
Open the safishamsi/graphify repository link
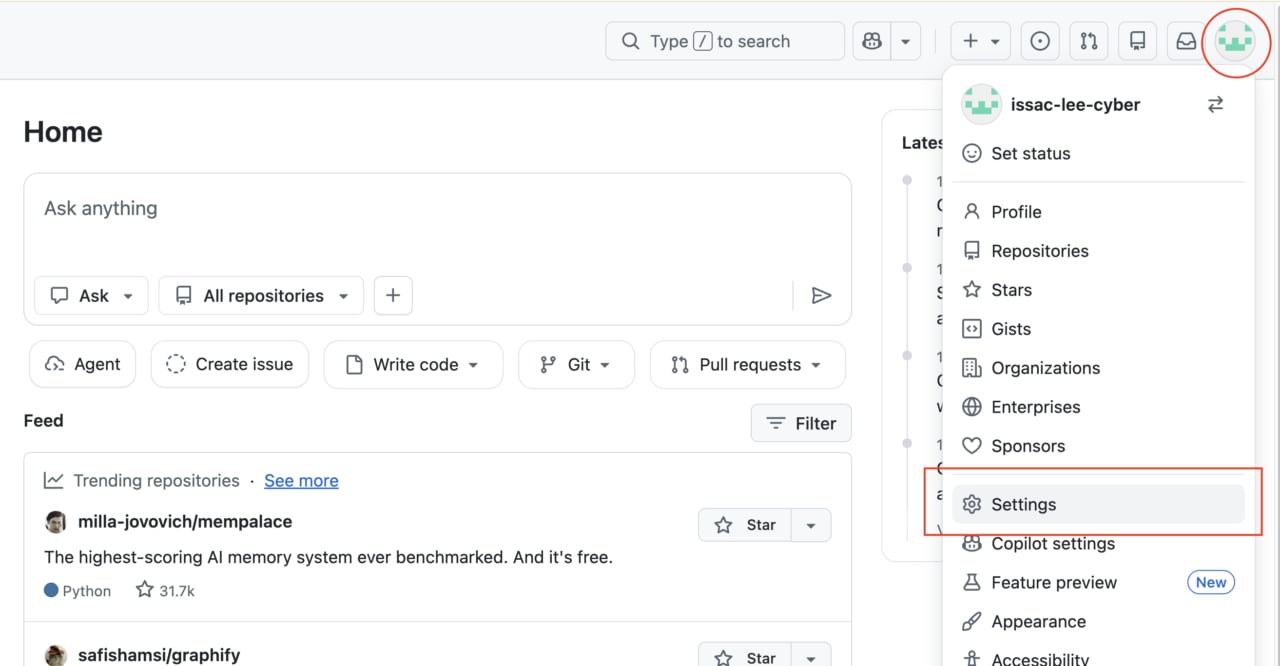[x=159, y=656]
